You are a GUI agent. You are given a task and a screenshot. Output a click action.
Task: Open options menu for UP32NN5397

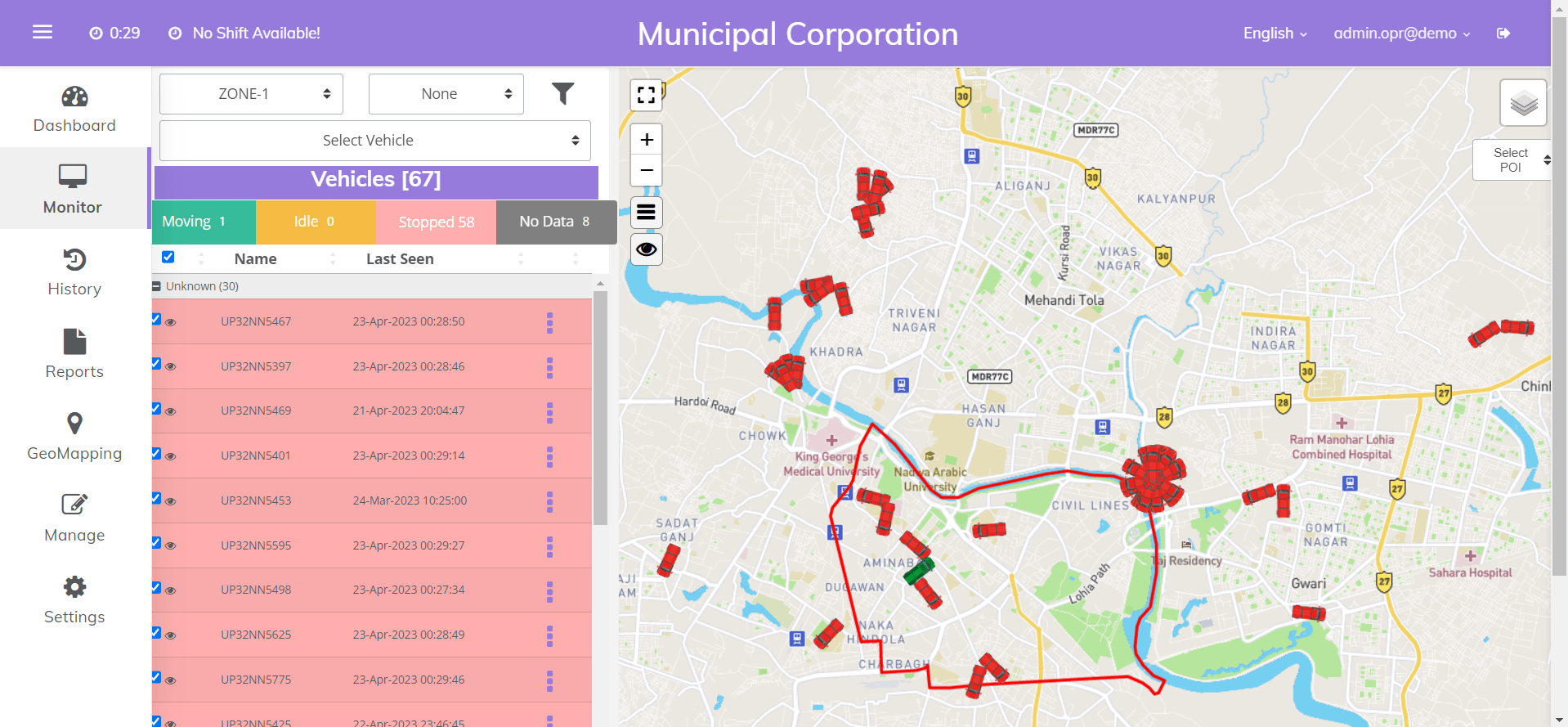pos(549,367)
